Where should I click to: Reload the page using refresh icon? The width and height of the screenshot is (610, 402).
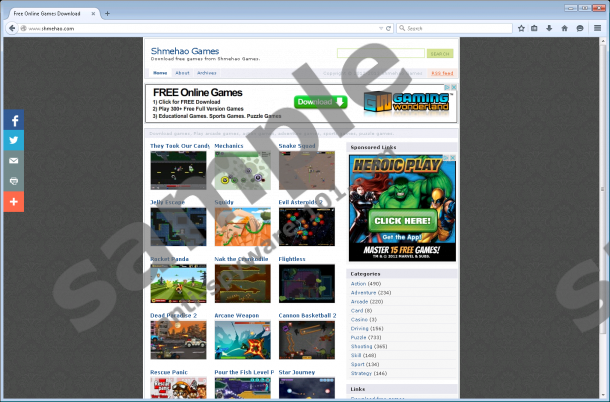388,28
